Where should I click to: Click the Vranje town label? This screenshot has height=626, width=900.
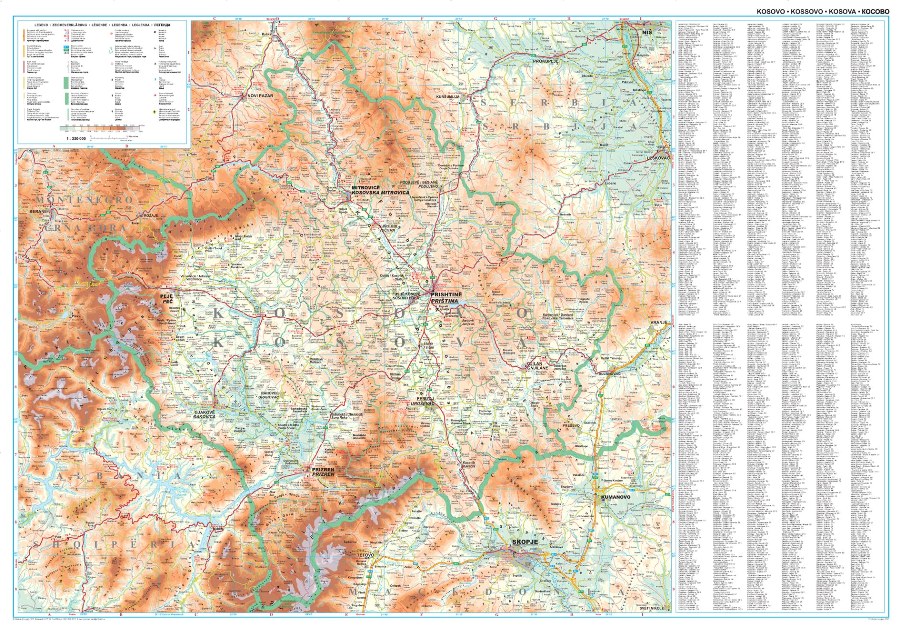click(x=656, y=323)
